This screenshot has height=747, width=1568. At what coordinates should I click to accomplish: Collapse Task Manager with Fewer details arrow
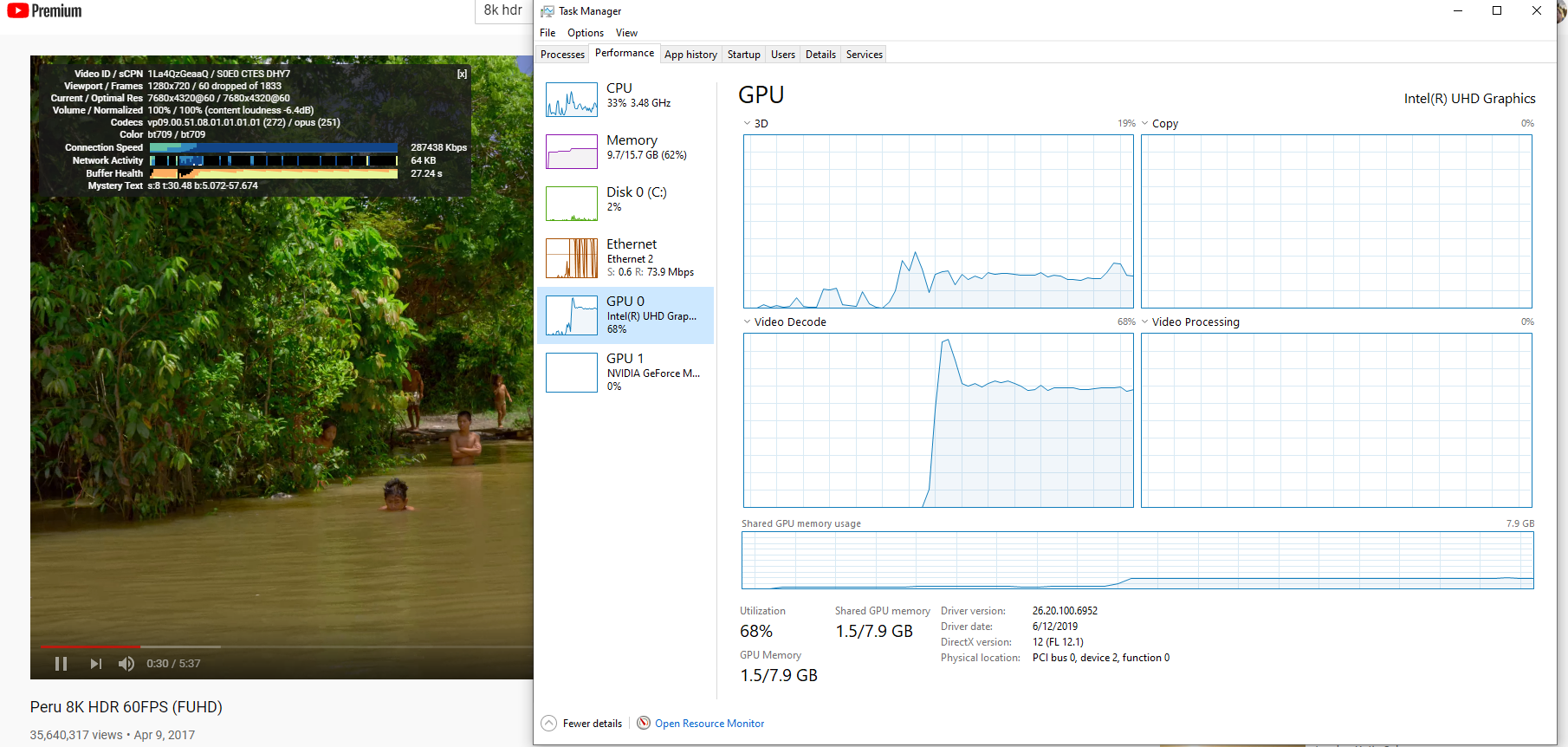pos(549,724)
